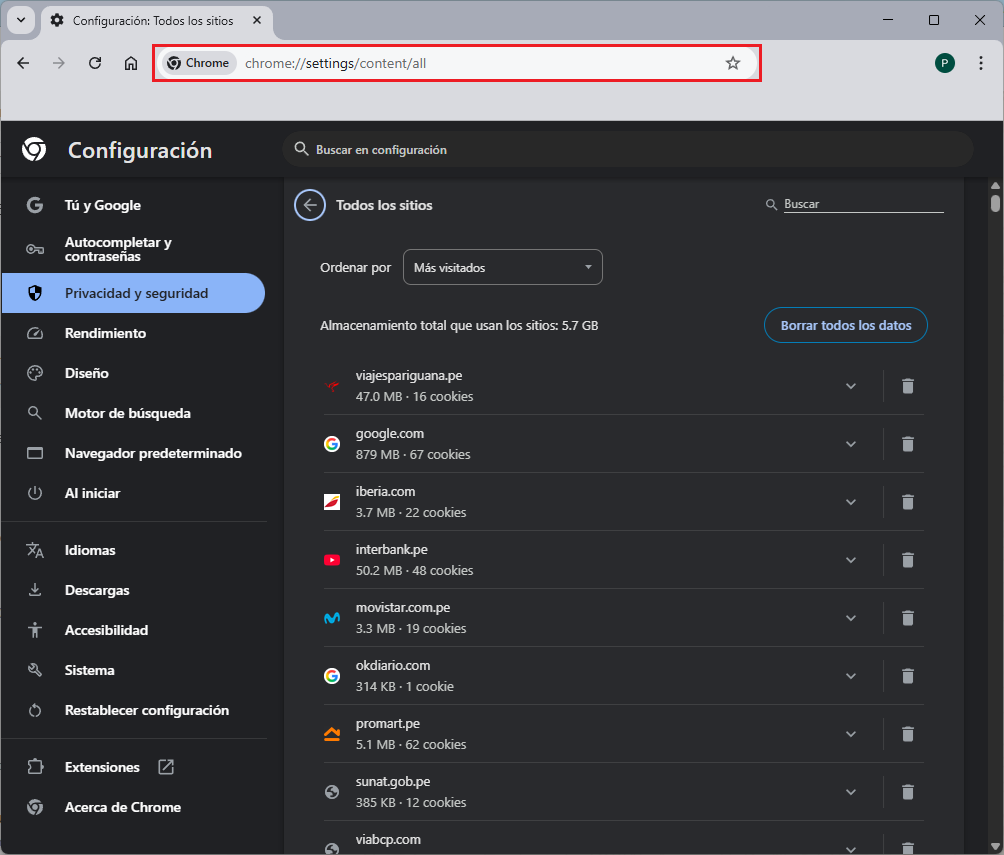The width and height of the screenshot is (1004, 855).
Task: Open the Más visitados sort dropdown
Action: click(503, 267)
